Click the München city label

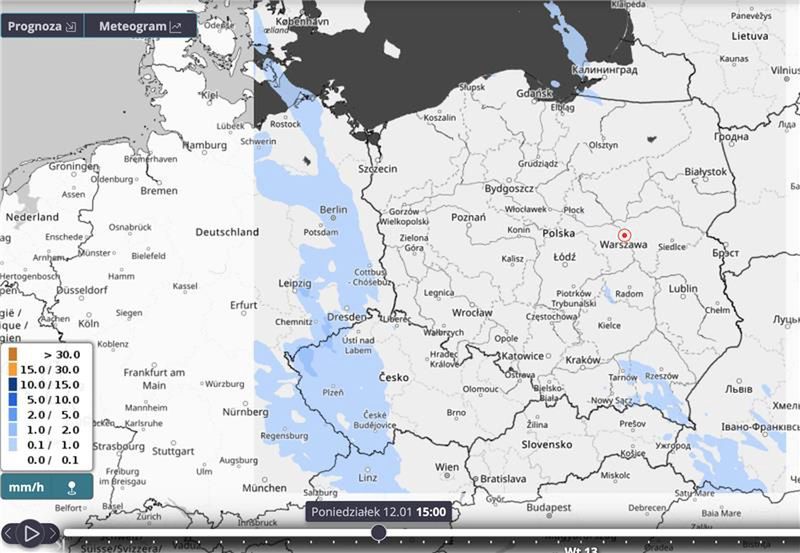(264, 488)
